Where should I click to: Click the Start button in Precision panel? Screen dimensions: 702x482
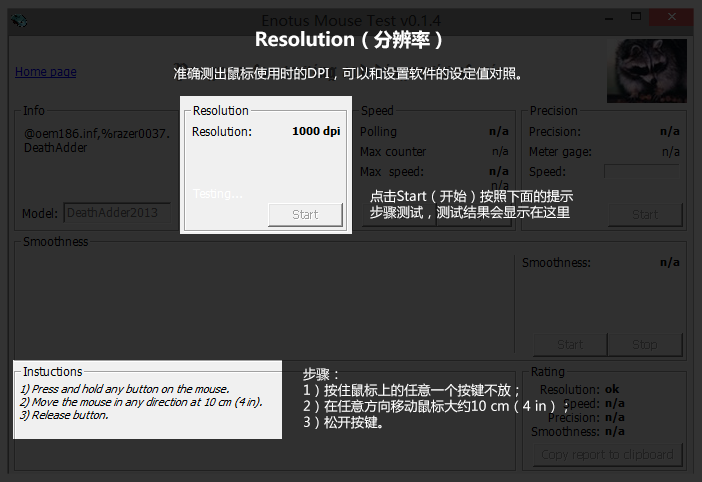click(x=645, y=215)
